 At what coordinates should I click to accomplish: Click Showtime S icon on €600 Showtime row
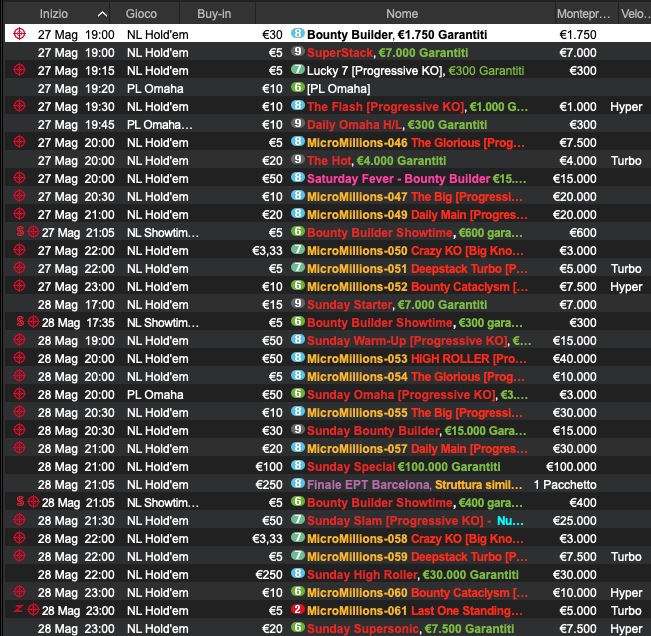click(x=20, y=231)
